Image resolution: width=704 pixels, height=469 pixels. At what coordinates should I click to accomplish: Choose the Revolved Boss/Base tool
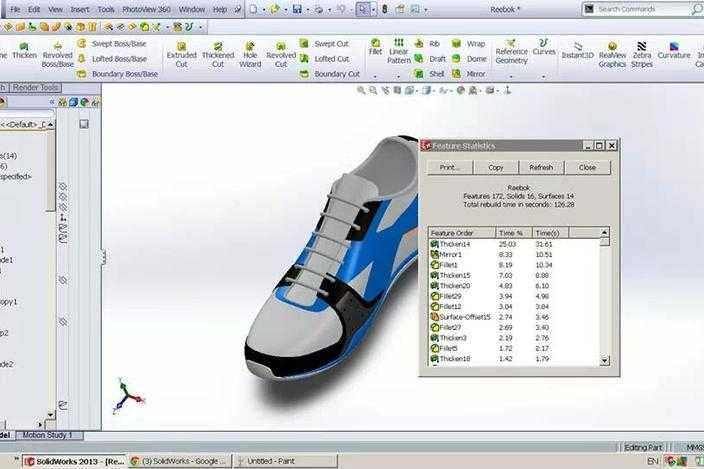click(x=57, y=55)
